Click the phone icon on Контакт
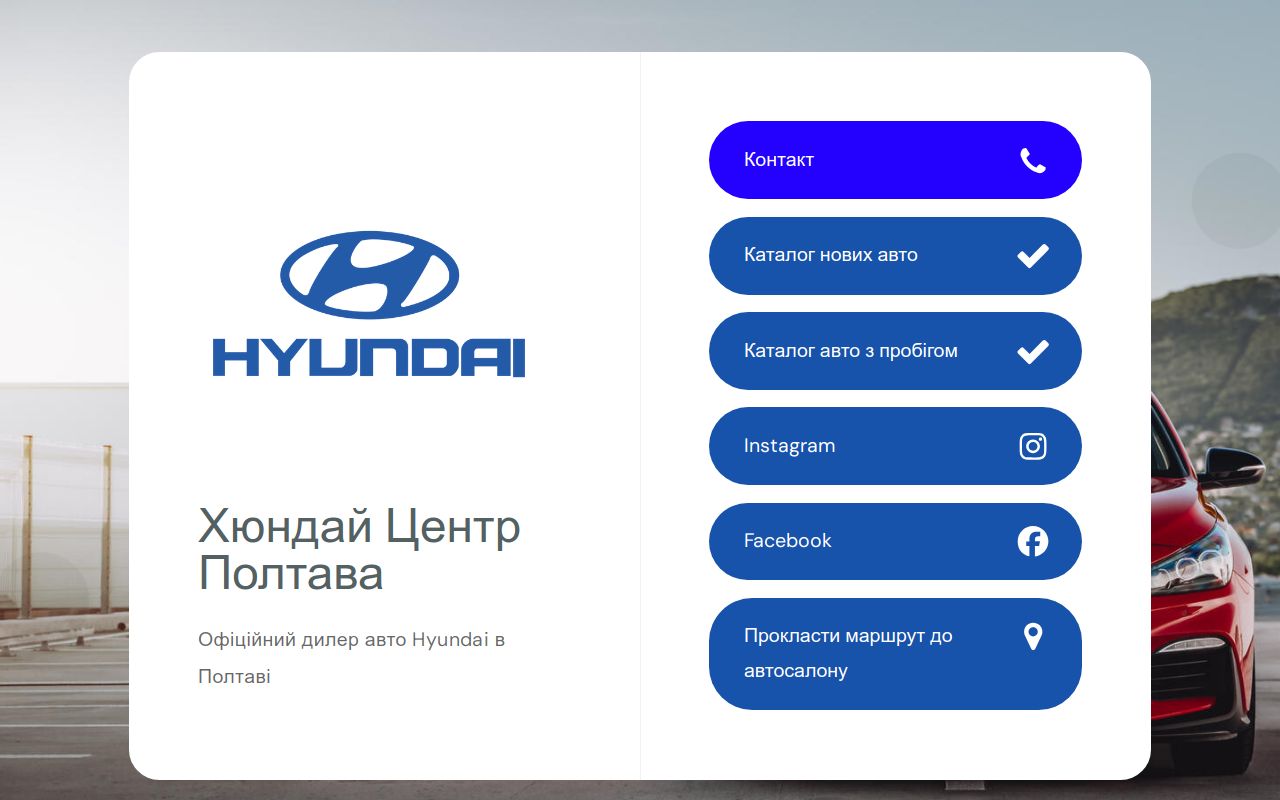The image size is (1280, 800). pos(1033,160)
